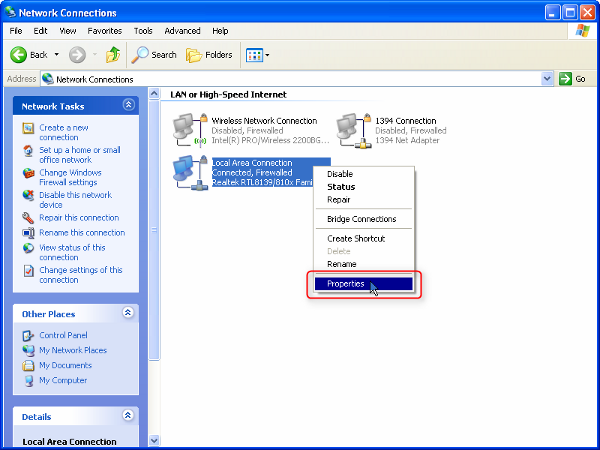600x450 pixels.
Task: Click the Change settings checklist icon
Action: pyautogui.click(x=28, y=271)
